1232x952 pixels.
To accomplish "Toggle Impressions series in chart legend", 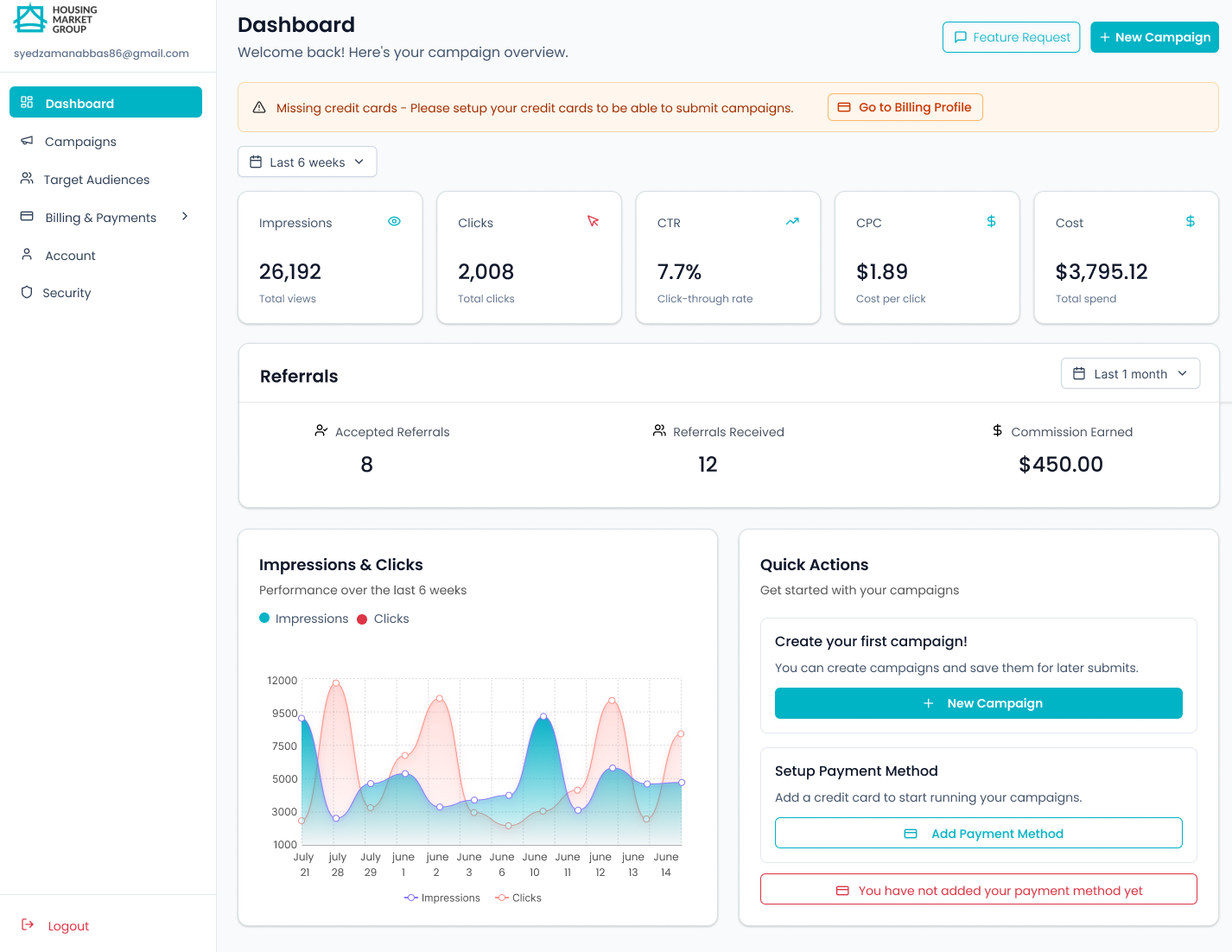I will (x=442, y=898).
